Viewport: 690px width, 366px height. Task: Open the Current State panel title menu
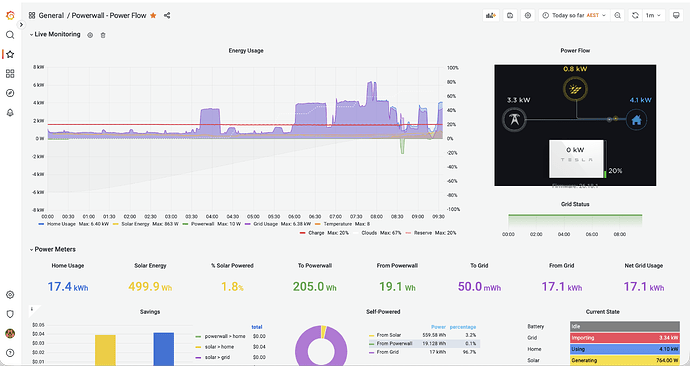[602, 311]
